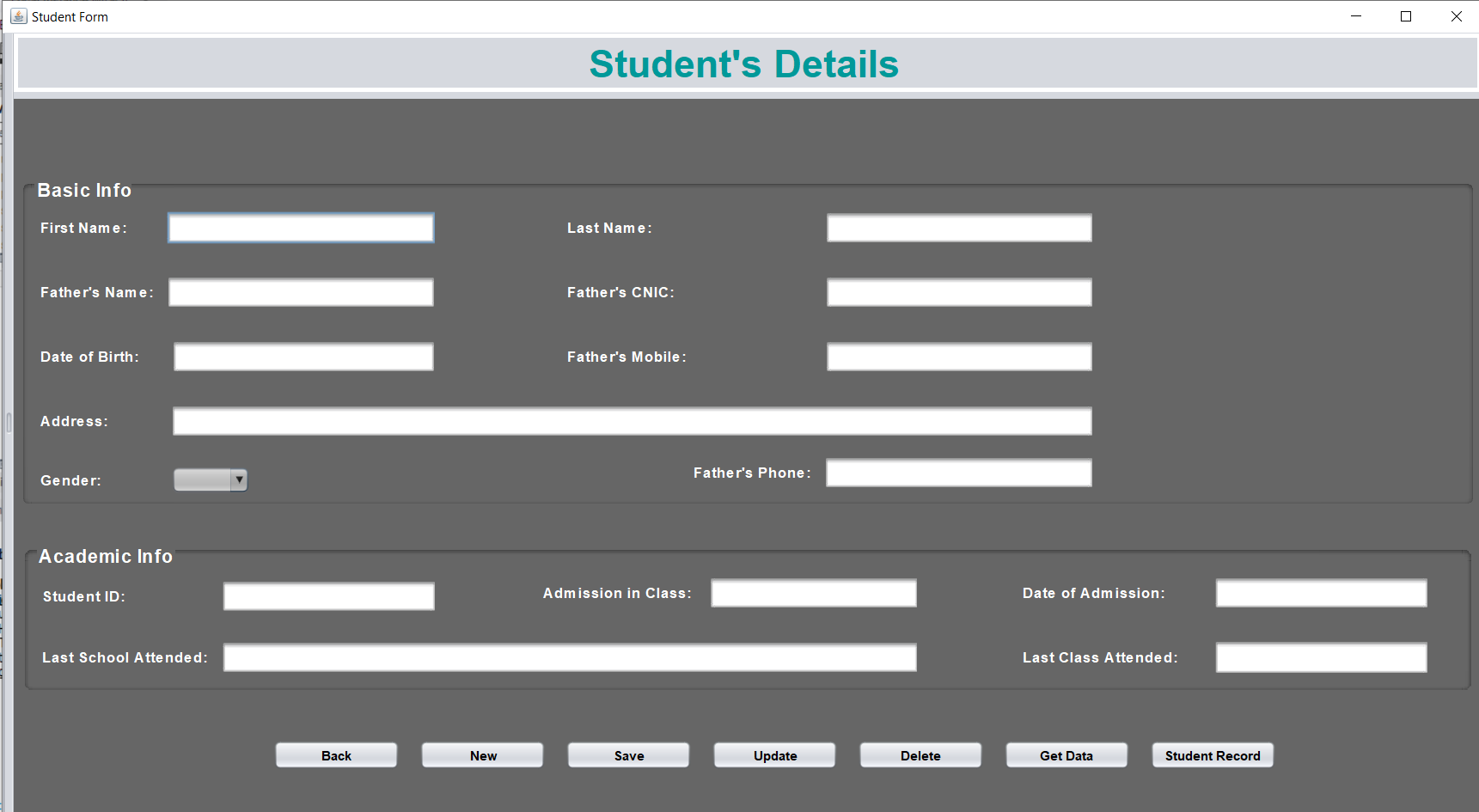This screenshot has width=1479, height=812.
Task: Click into the Father's CNIC field
Action: coord(959,293)
